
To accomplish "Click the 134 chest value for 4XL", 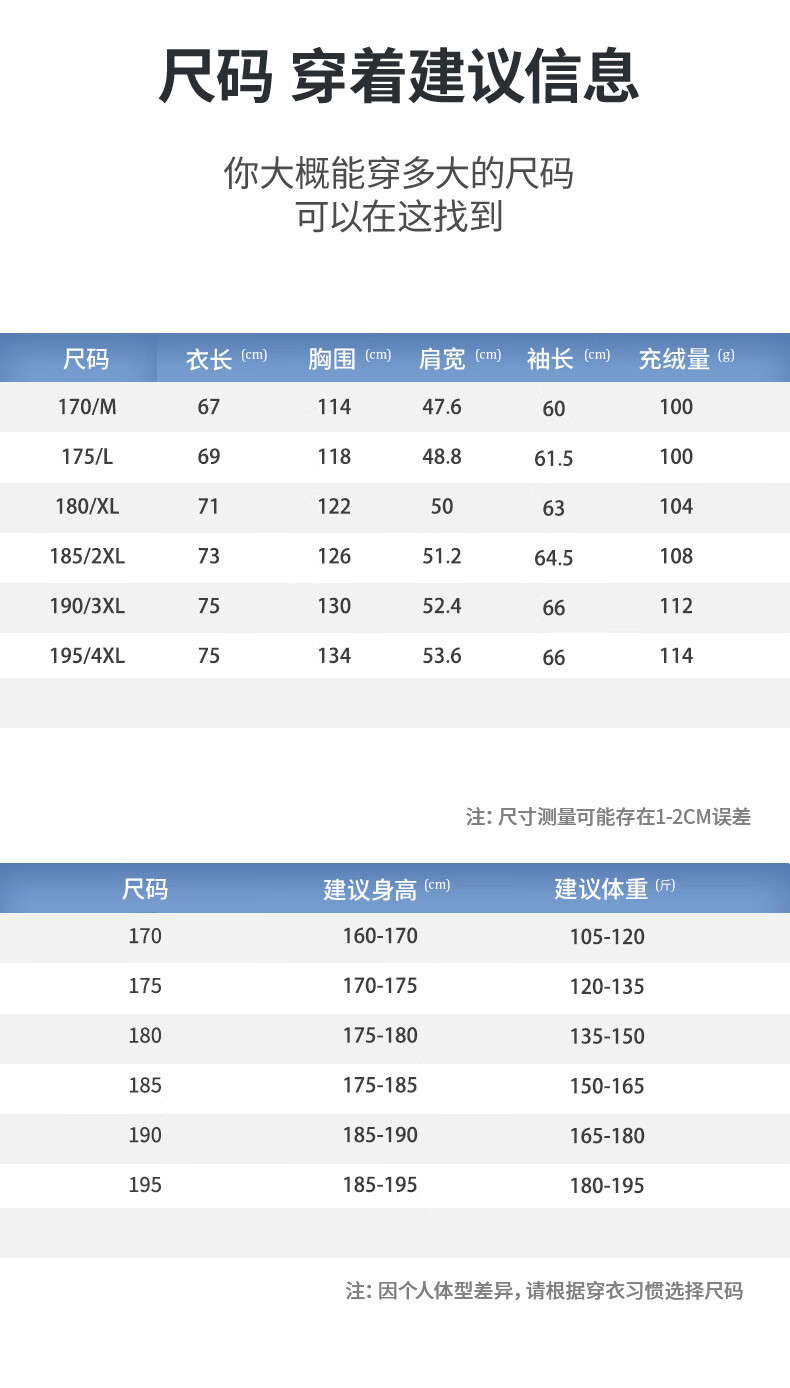I will (x=334, y=657).
